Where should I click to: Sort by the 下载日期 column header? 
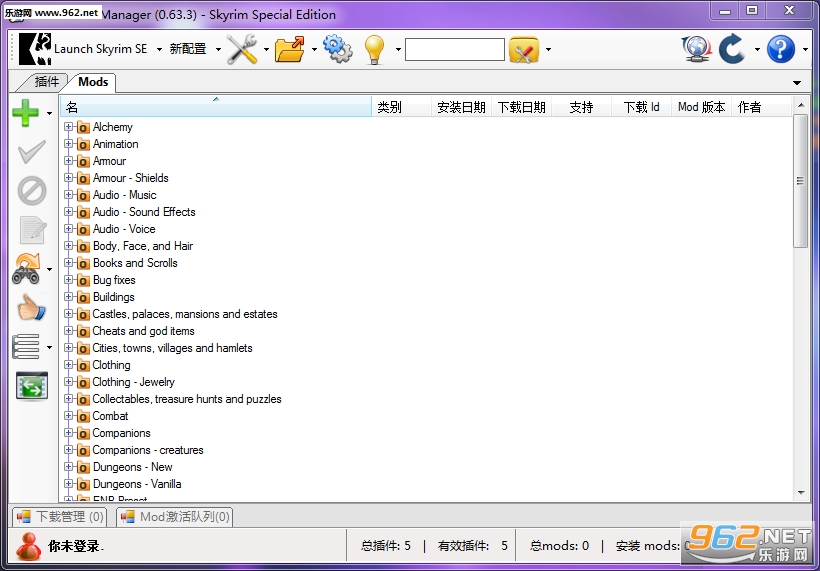(521, 107)
